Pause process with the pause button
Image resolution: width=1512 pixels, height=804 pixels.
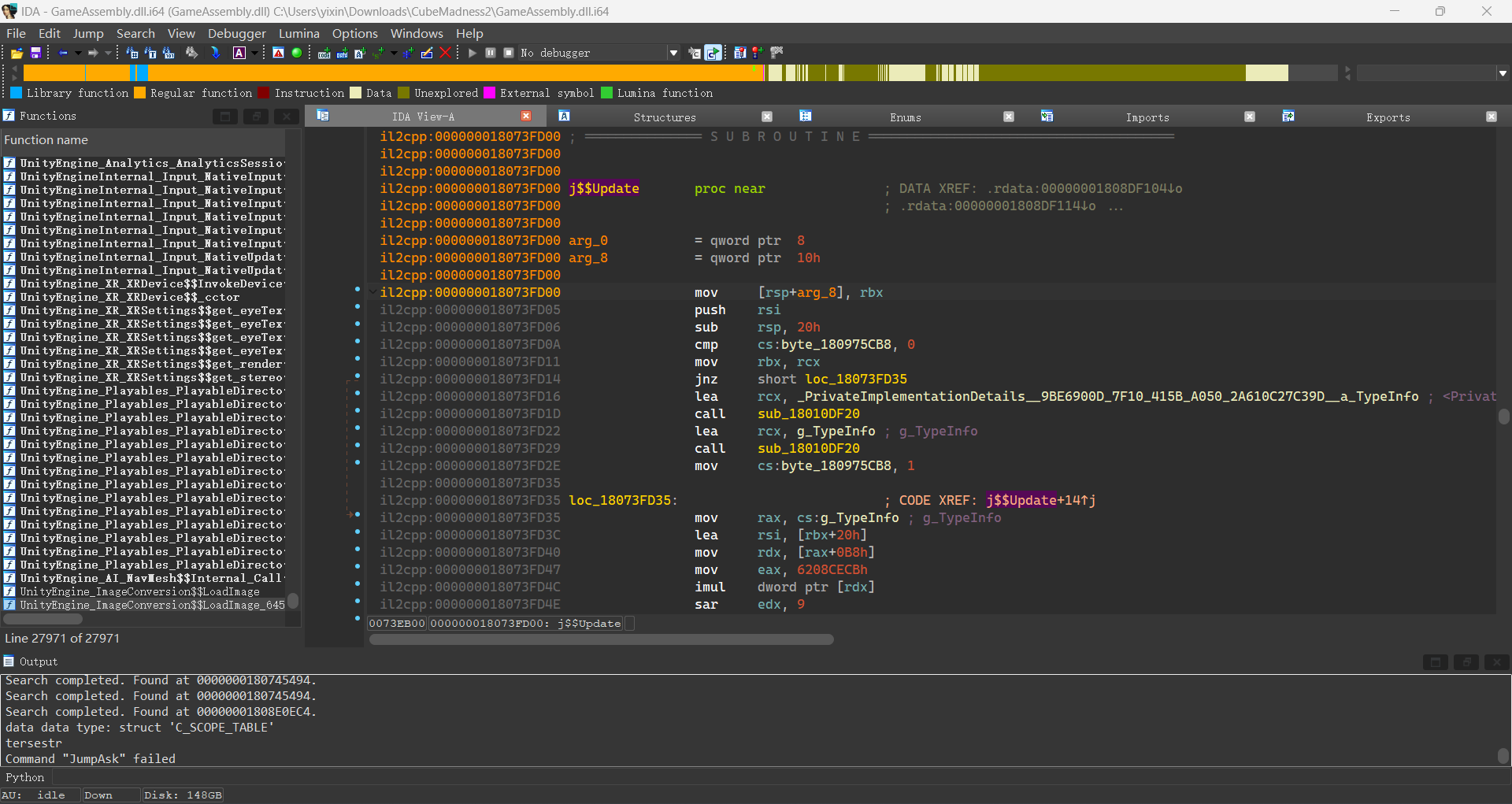coord(490,53)
